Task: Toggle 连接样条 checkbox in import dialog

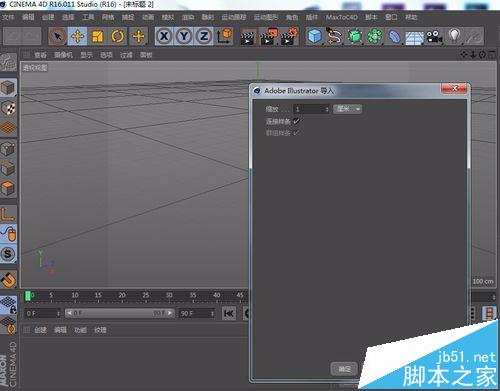Action: coord(296,121)
